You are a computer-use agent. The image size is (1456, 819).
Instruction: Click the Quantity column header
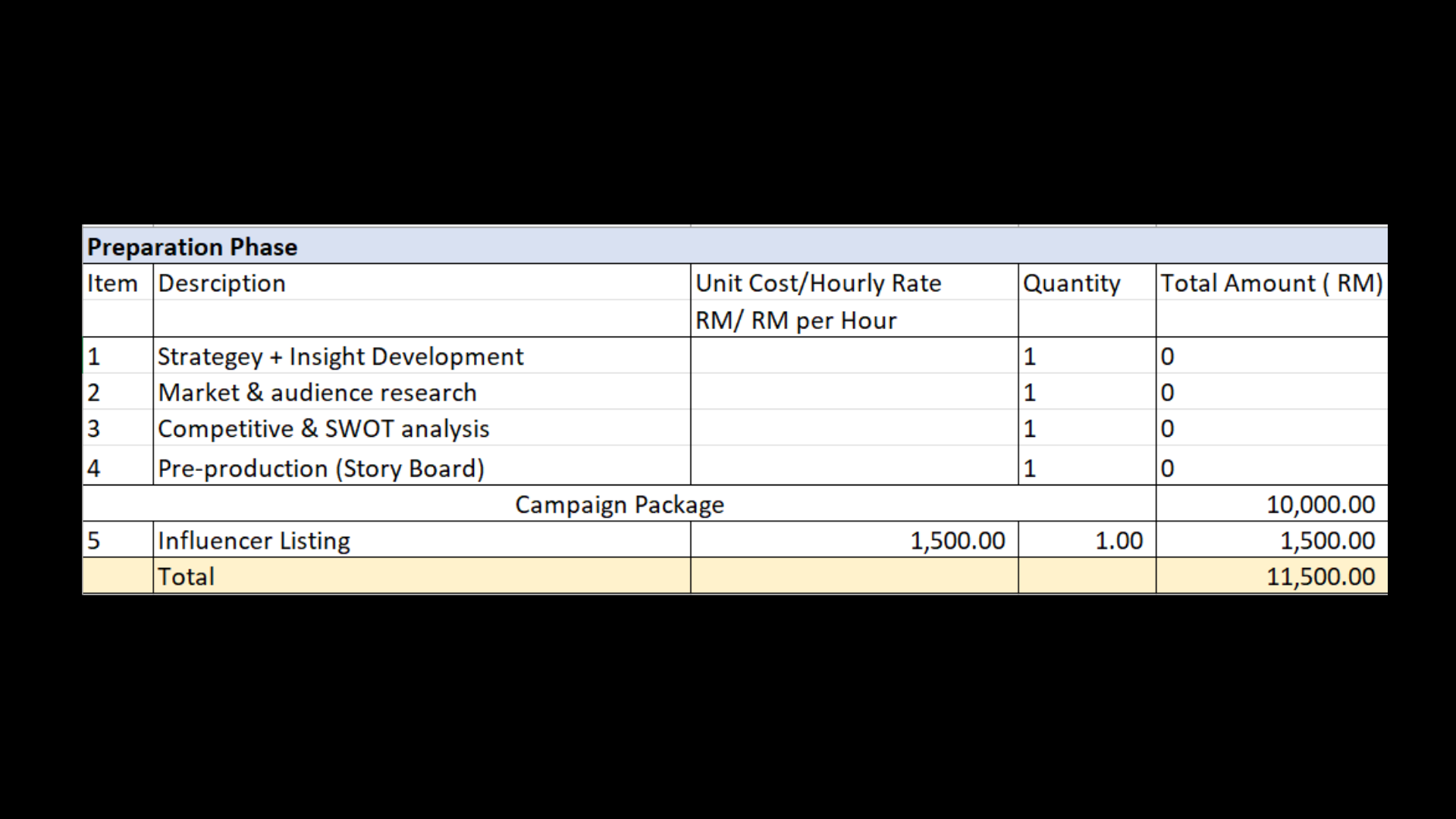[1087, 282]
